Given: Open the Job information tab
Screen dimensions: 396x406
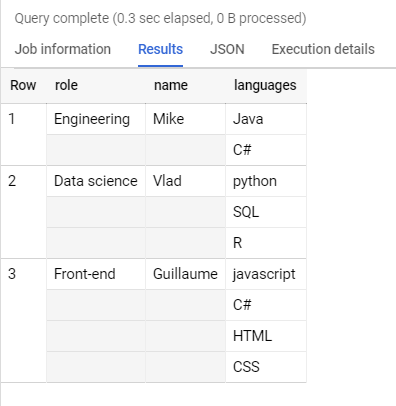Looking at the screenshot, I should coord(63,49).
